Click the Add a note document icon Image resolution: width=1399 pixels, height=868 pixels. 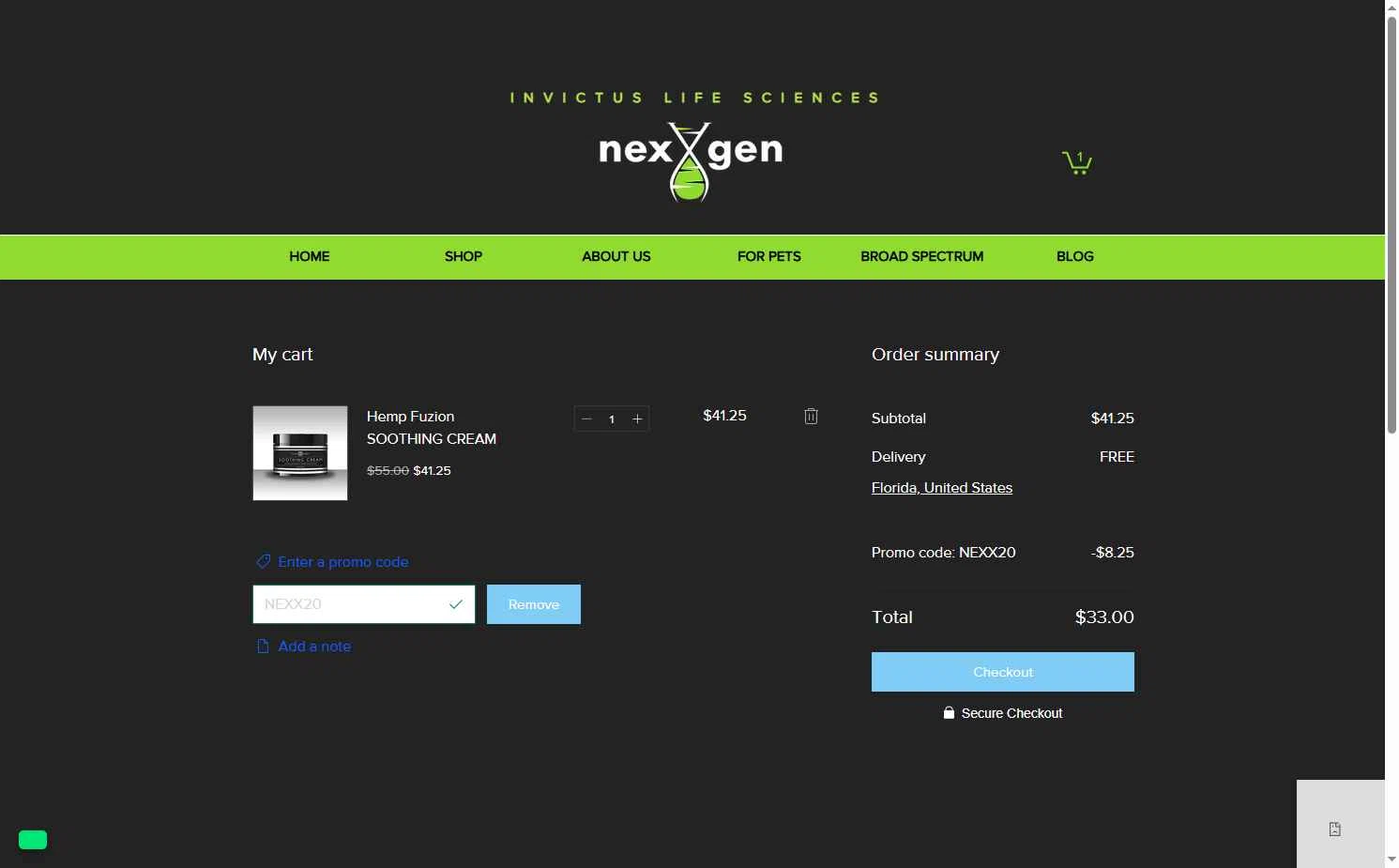263,647
